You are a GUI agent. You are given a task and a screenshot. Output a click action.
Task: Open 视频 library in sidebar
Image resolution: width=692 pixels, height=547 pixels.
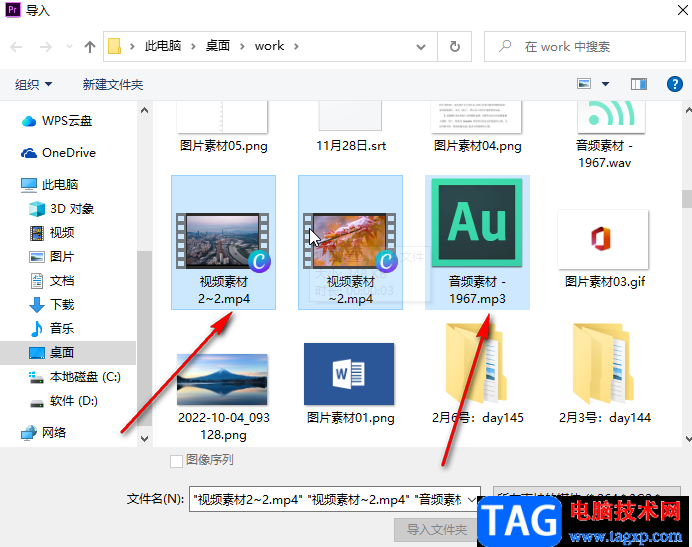[x=52, y=232]
